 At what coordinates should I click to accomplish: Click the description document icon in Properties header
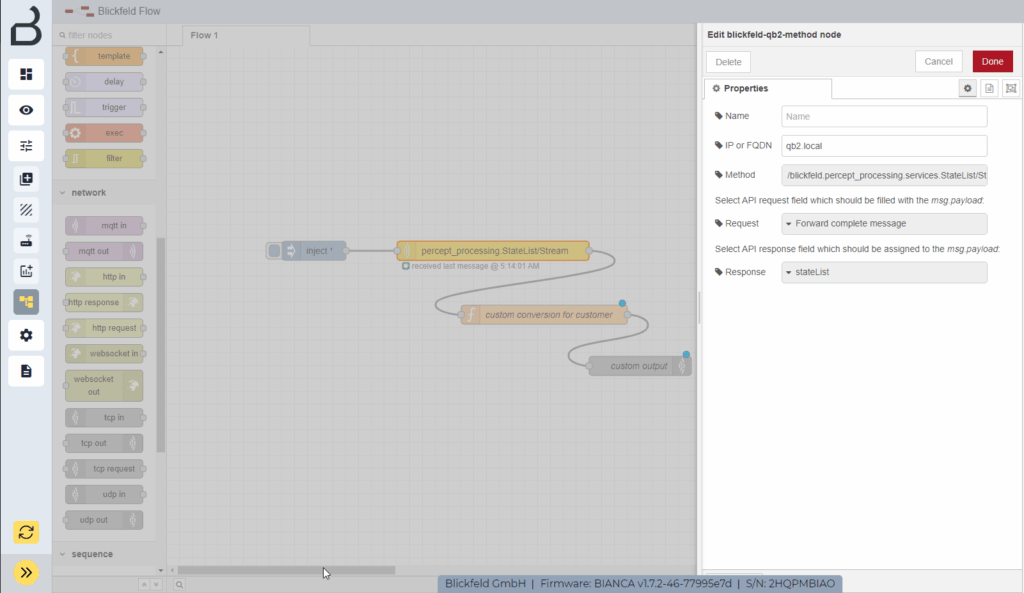click(x=989, y=88)
